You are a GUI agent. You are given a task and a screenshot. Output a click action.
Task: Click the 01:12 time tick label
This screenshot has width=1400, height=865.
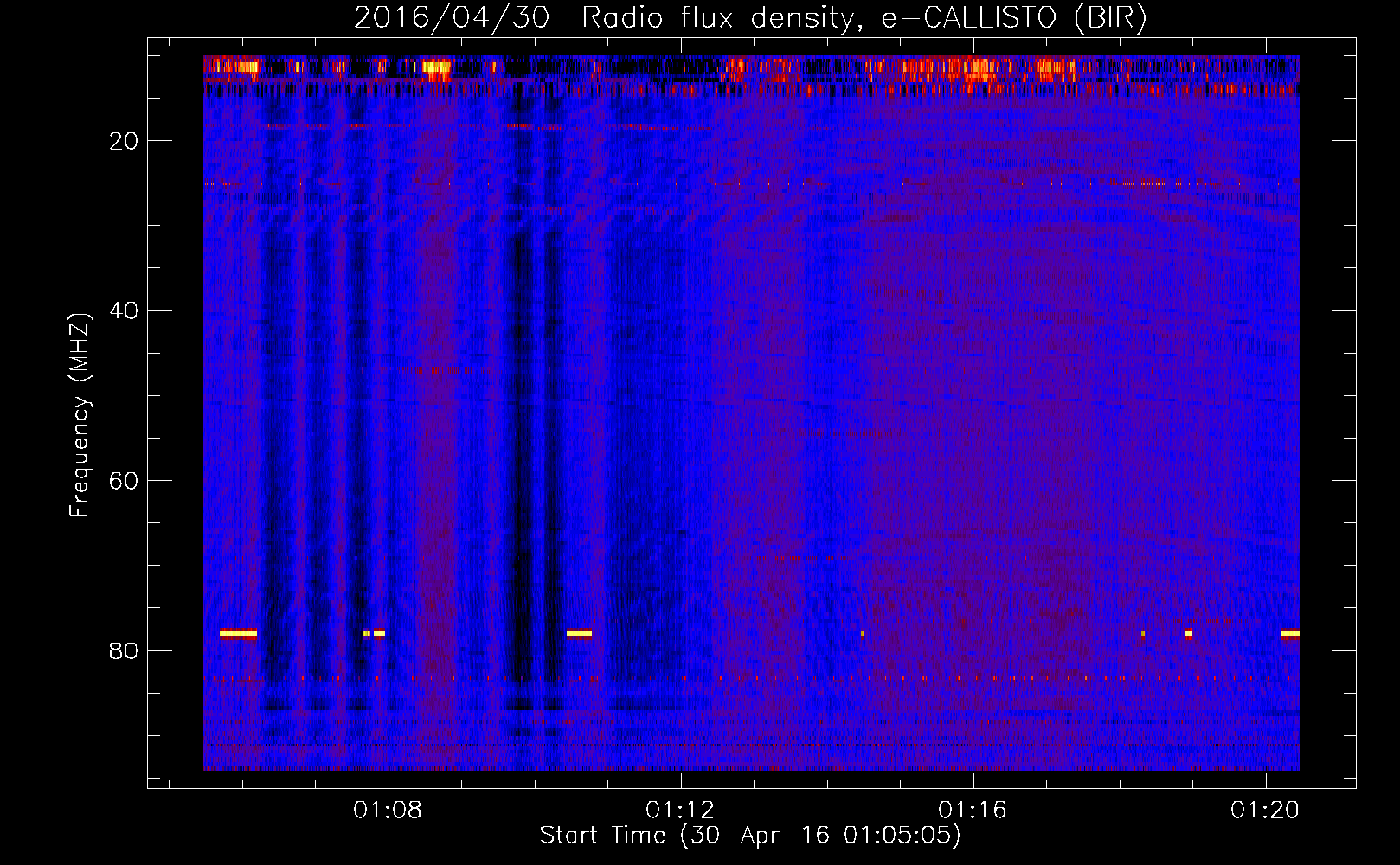(x=680, y=810)
